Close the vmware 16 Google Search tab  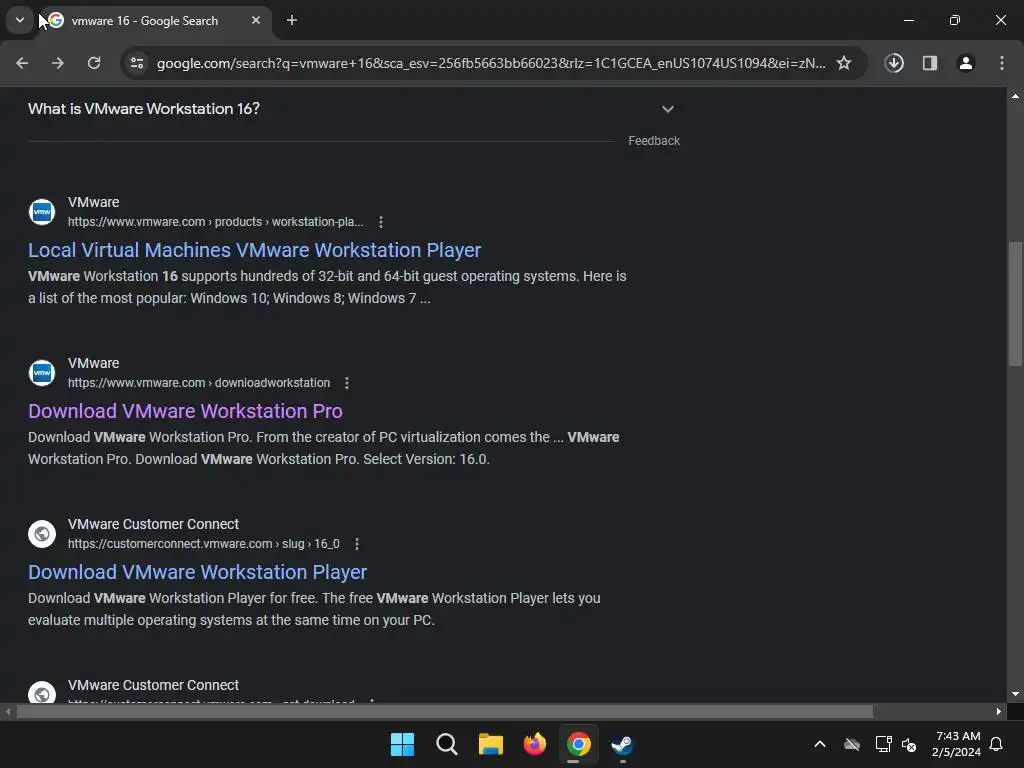tap(256, 20)
